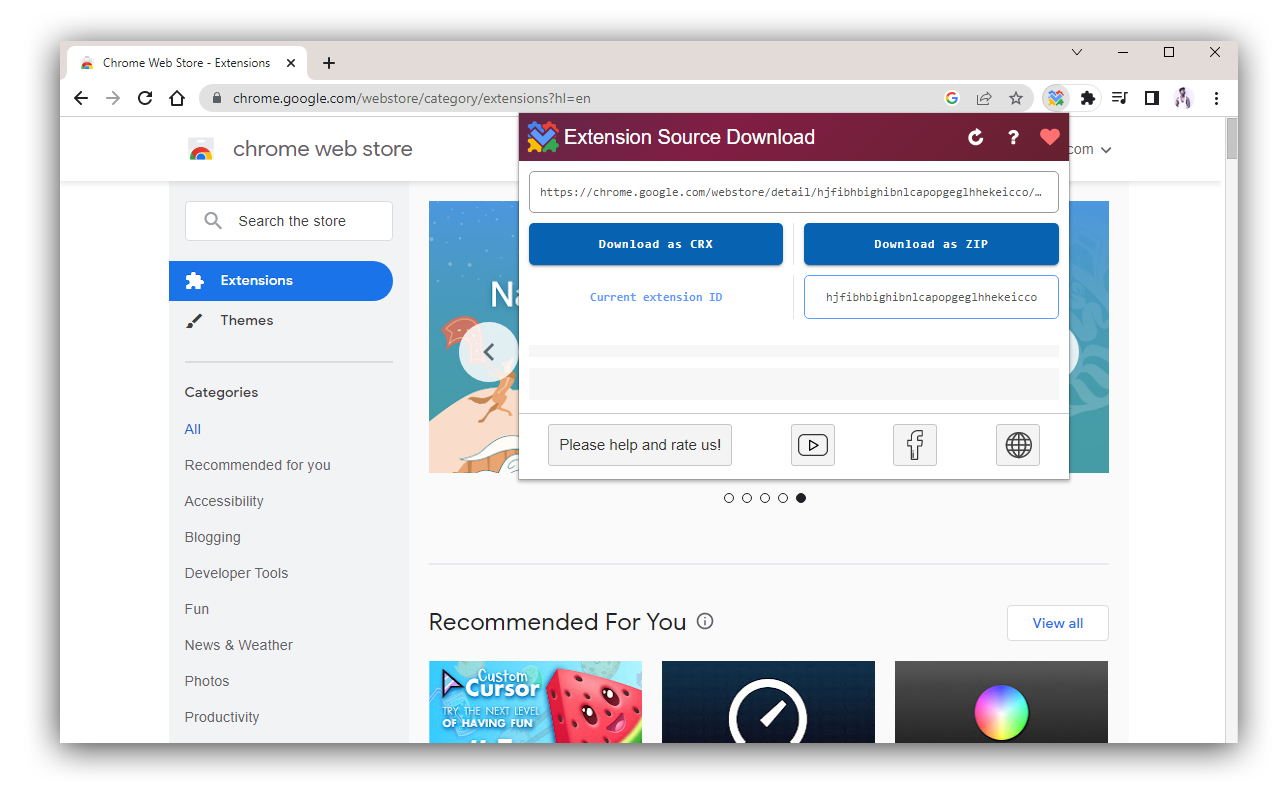The image size is (1280, 800).
Task: Select the Themes sidebar item
Action: pos(281,321)
